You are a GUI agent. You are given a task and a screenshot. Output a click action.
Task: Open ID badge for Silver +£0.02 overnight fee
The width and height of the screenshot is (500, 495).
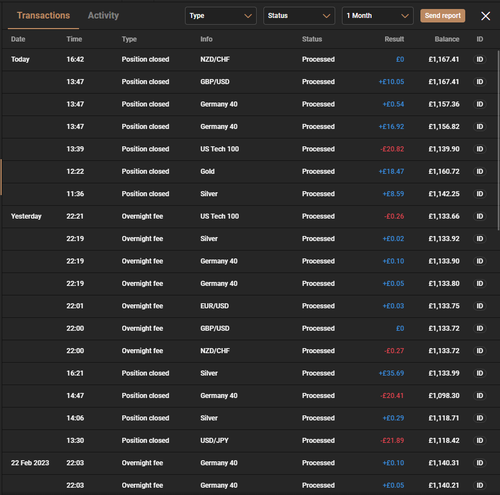480,239
